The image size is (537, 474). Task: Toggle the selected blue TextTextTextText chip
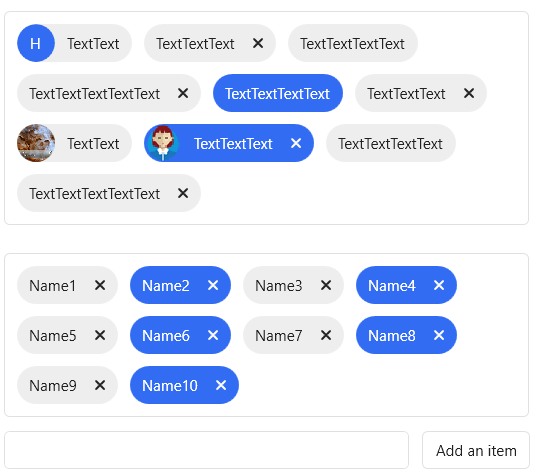pos(278,93)
